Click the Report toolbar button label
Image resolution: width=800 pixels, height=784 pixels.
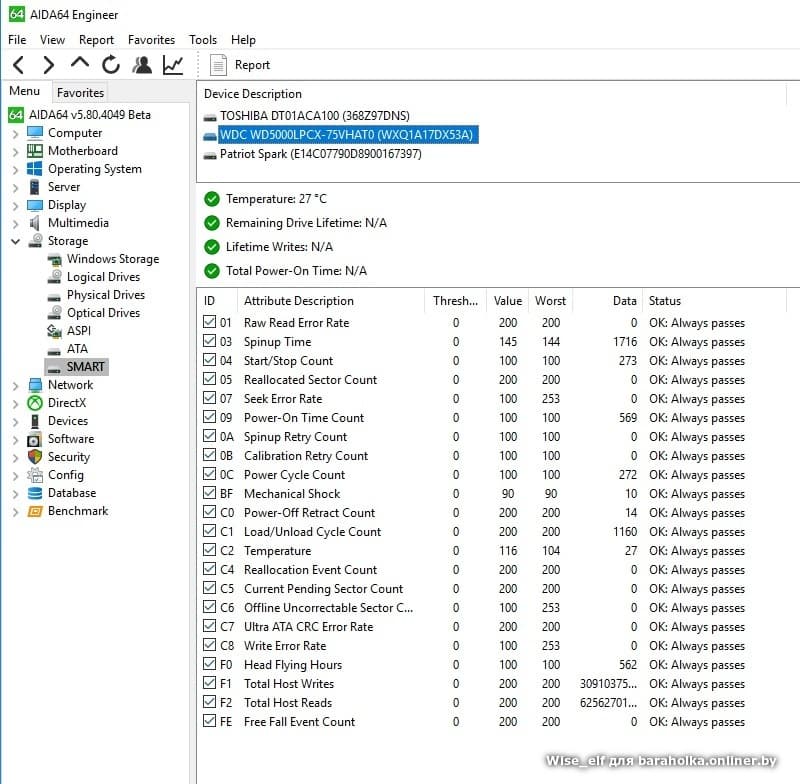coord(252,65)
